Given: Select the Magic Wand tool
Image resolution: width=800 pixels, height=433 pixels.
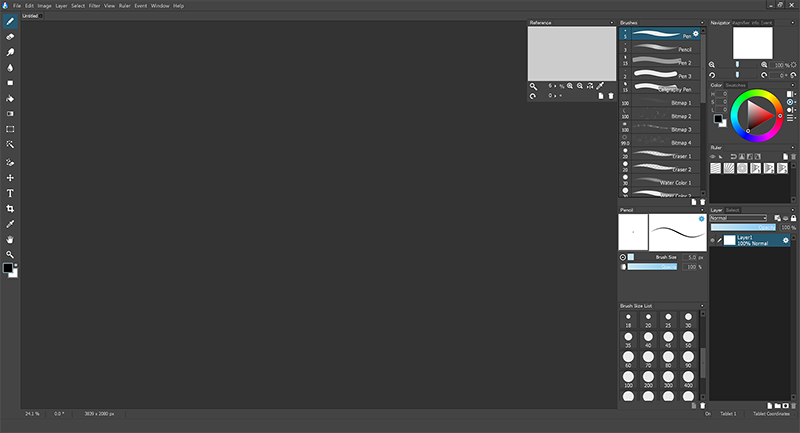Looking at the screenshot, I should pos(10,145).
